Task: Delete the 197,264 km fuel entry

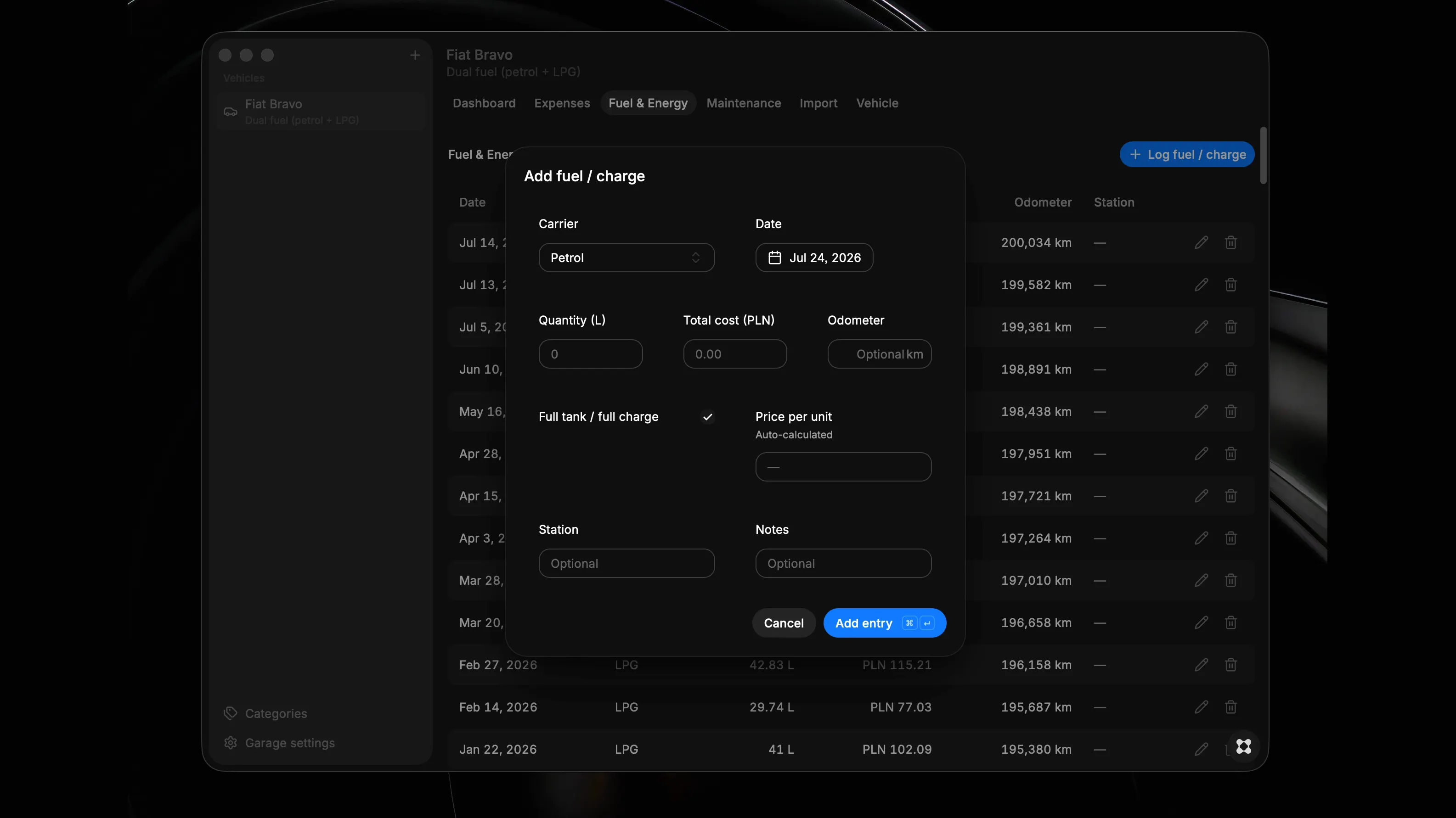Action: pyautogui.click(x=1230, y=538)
